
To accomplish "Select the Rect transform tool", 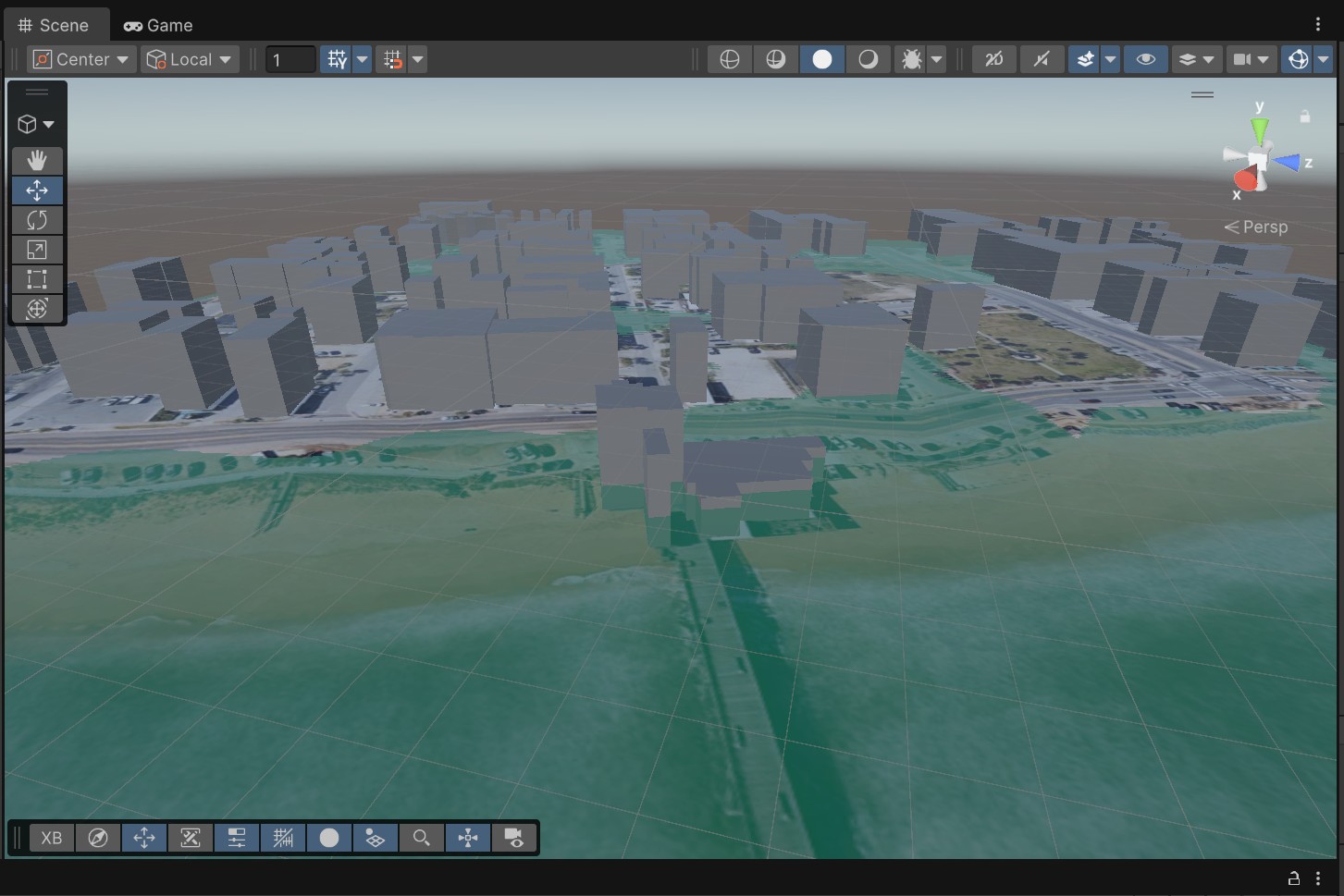I will click(x=37, y=279).
